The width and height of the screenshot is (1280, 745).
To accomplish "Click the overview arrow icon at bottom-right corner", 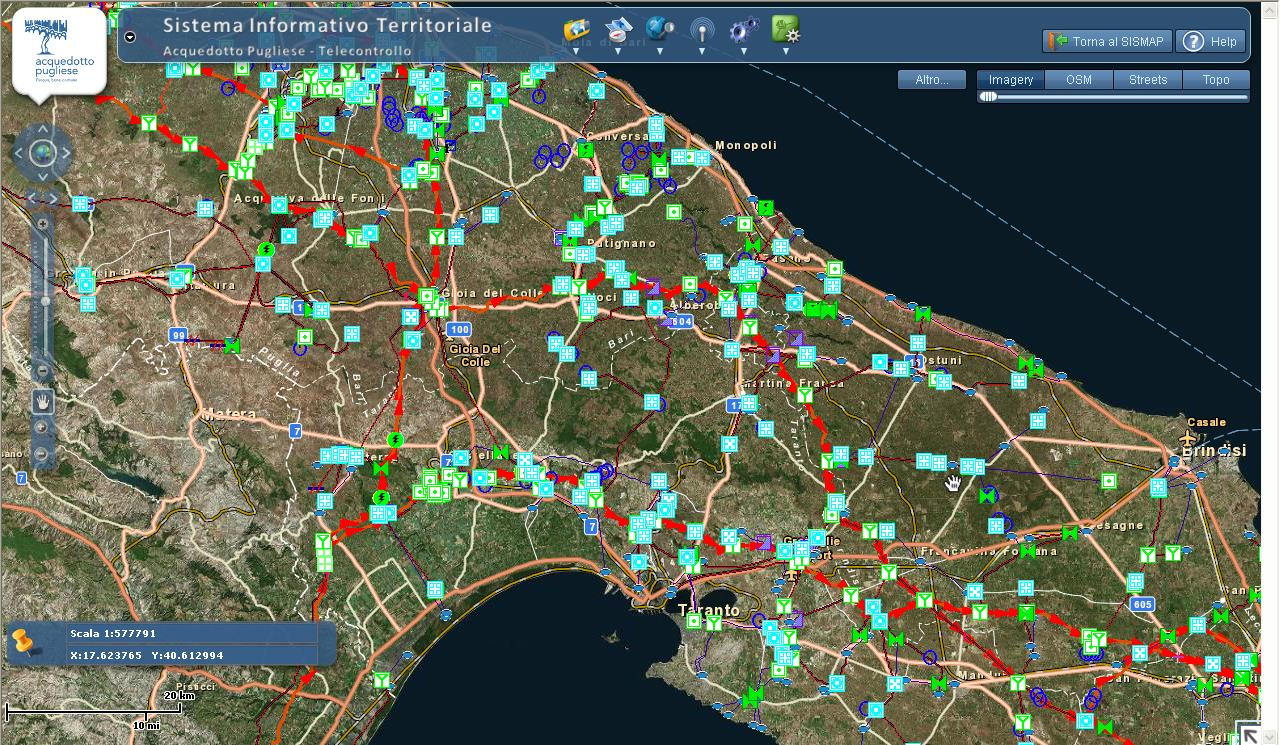I will [1250, 733].
